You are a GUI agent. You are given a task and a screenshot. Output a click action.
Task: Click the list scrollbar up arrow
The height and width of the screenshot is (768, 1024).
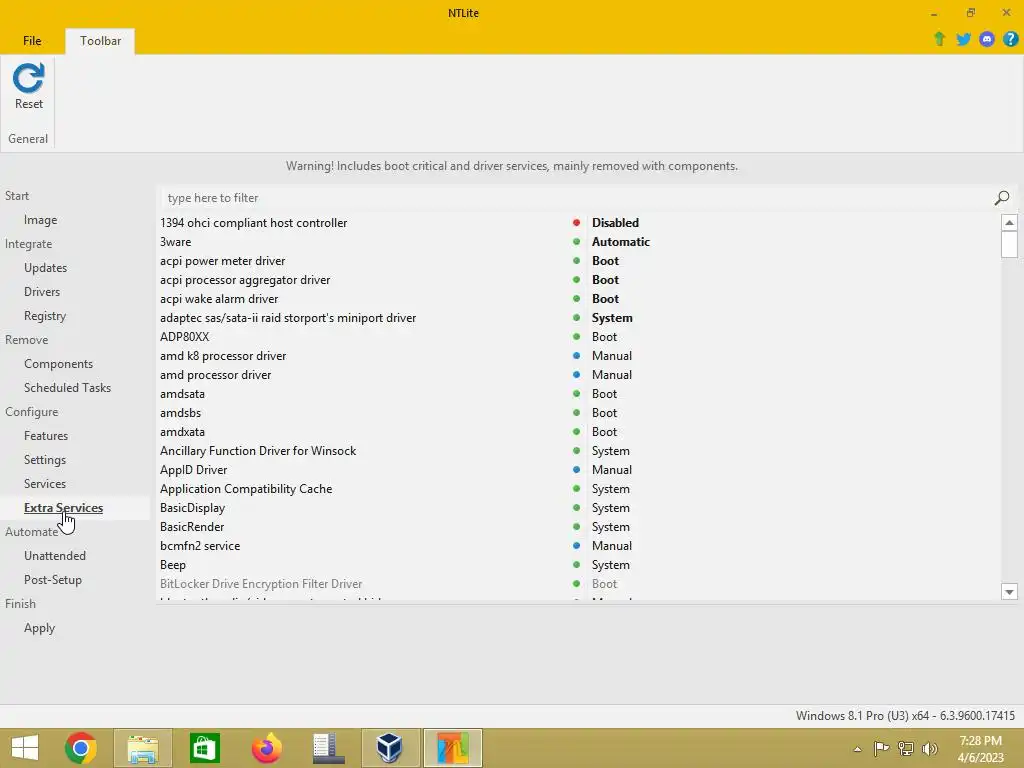click(1009, 223)
